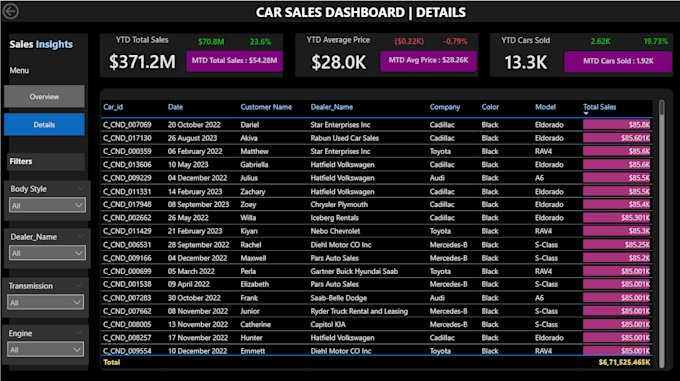Sort by Model column header

[x=545, y=107]
